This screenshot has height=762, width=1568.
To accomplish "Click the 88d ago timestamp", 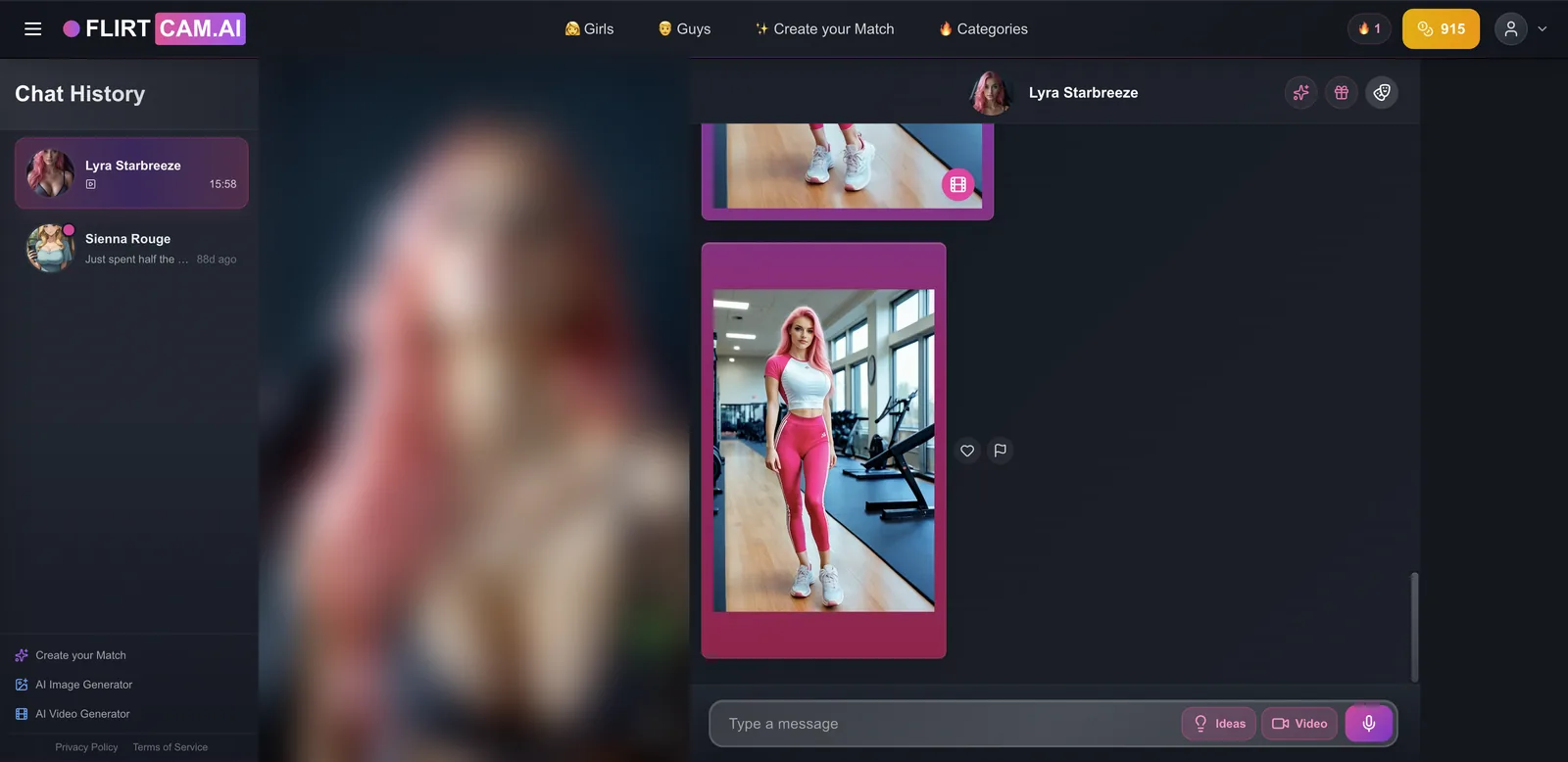I will pos(217,260).
